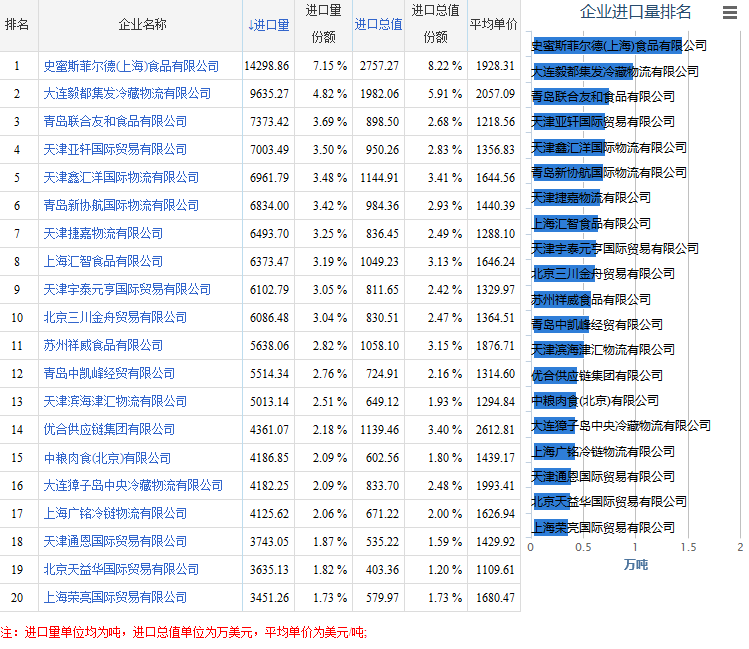Viewport: 749px width, 649px height.
Task: Select the 企业名称 column header
Action: pyautogui.click(x=142, y=24)
